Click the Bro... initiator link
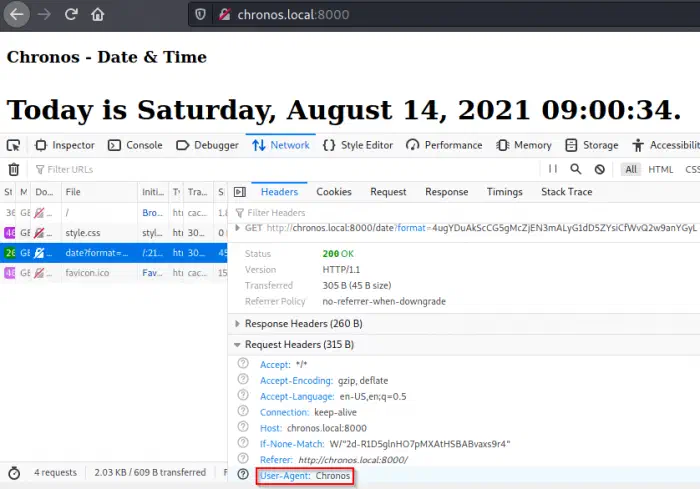 pyautogui.click(x=153, y=213)
